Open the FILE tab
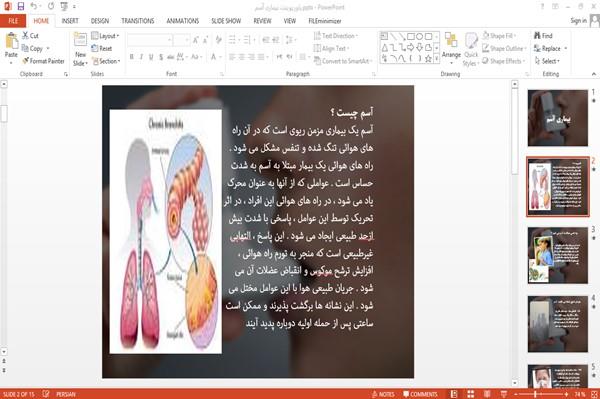The image size is (600, 399). pyautogui.click(x=13, y=21)
